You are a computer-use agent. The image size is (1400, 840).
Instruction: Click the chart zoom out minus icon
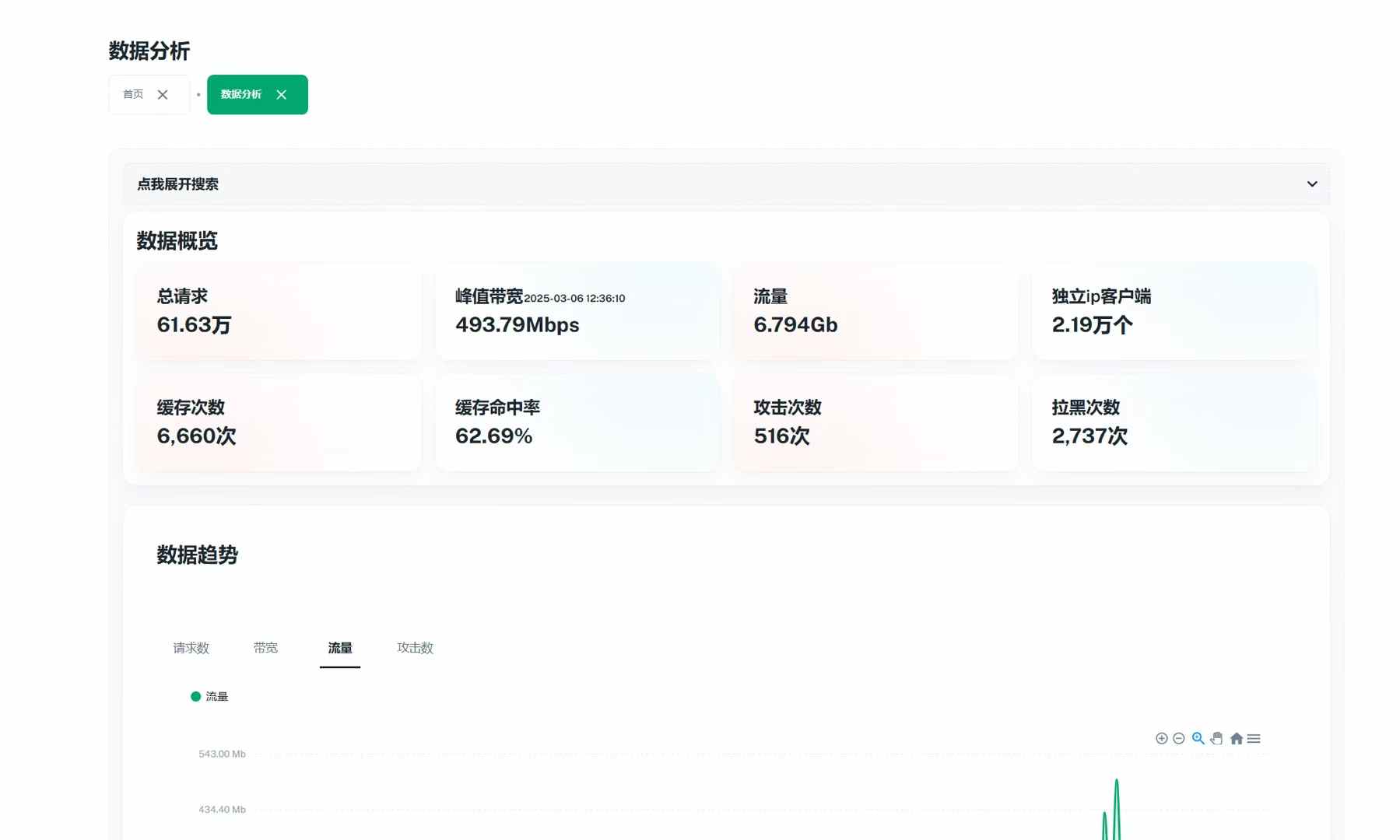point(1178,738)
